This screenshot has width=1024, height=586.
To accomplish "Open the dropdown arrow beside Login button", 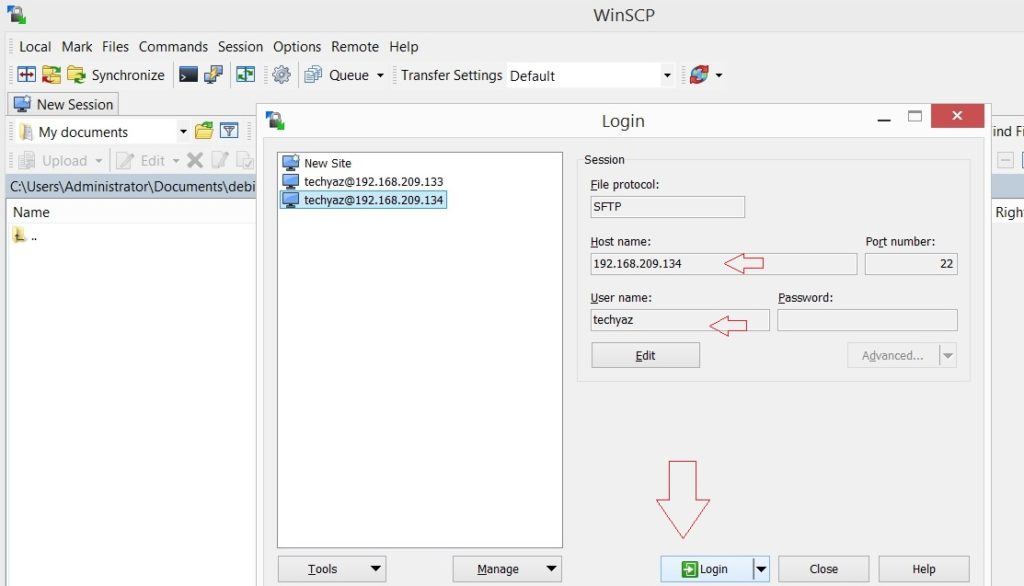I will point(761,569).
